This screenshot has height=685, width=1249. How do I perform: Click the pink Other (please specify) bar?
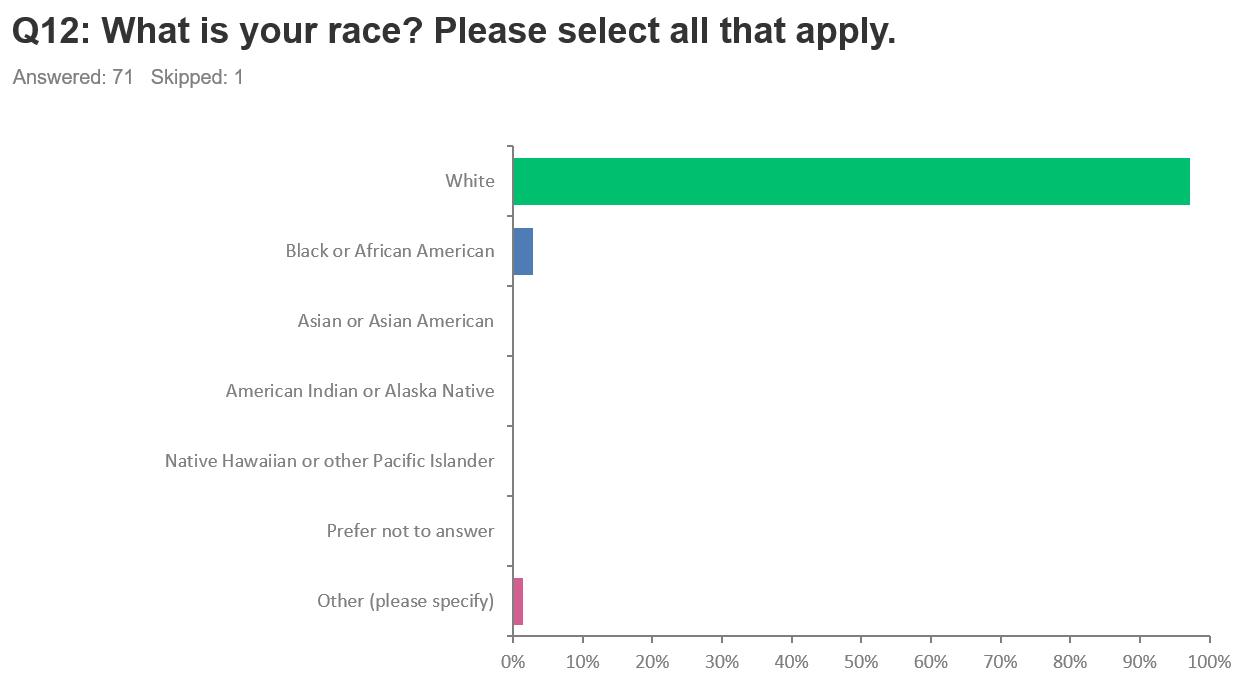point(518,601)
